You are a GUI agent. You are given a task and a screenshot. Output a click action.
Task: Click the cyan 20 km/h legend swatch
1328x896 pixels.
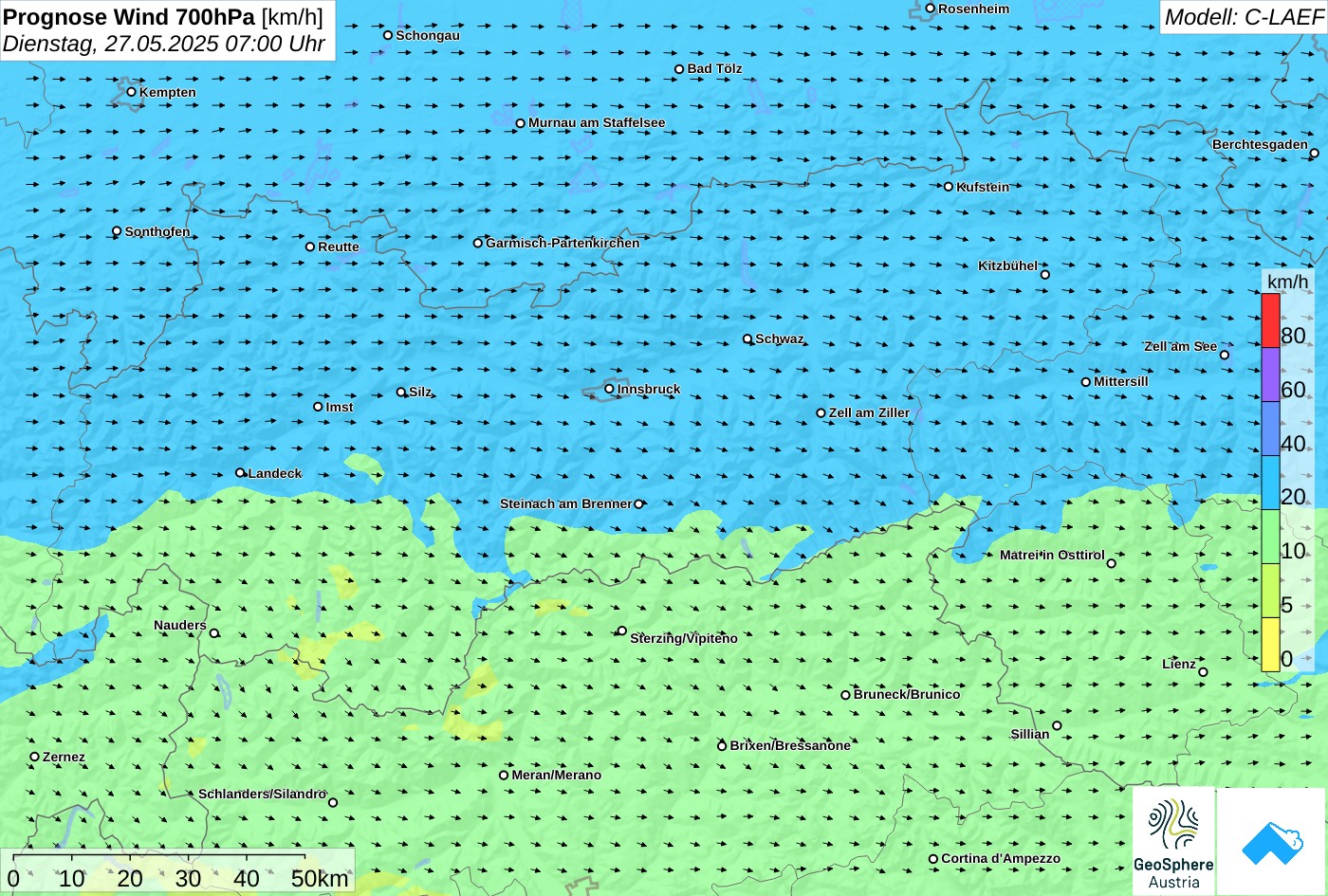point(1270,483)
